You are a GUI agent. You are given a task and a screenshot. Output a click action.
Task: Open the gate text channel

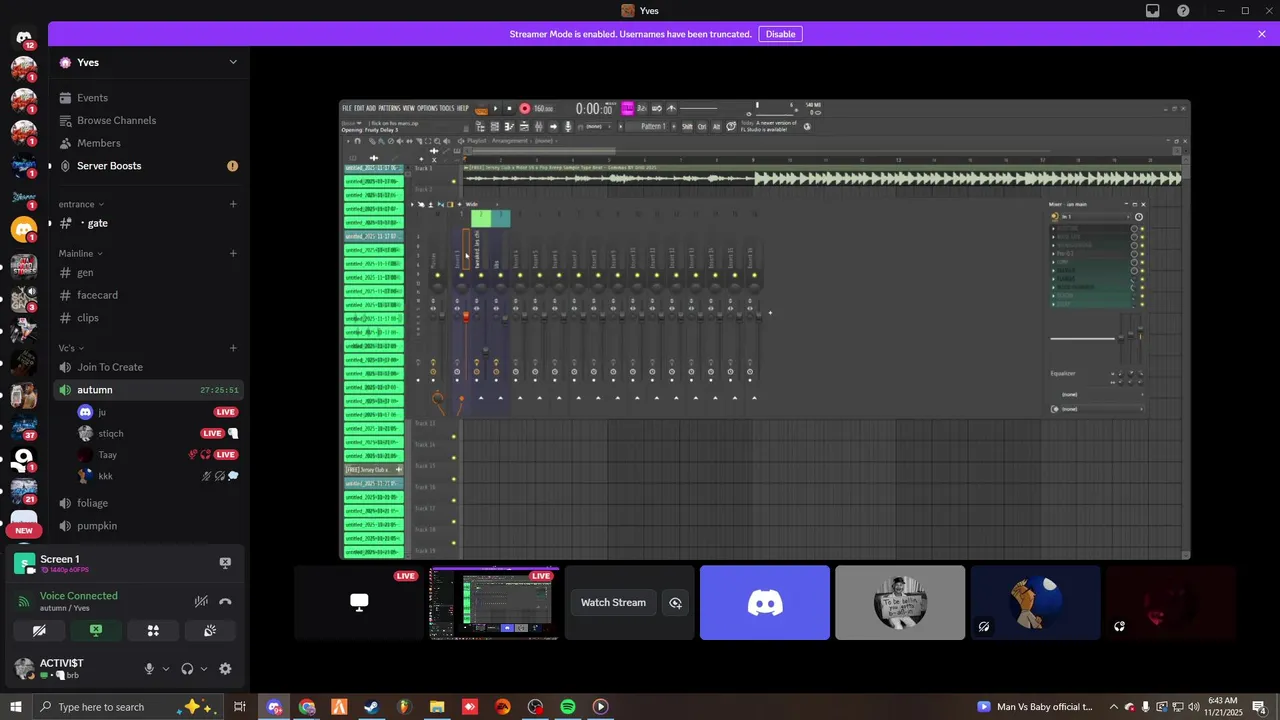[x=148, y=223]
